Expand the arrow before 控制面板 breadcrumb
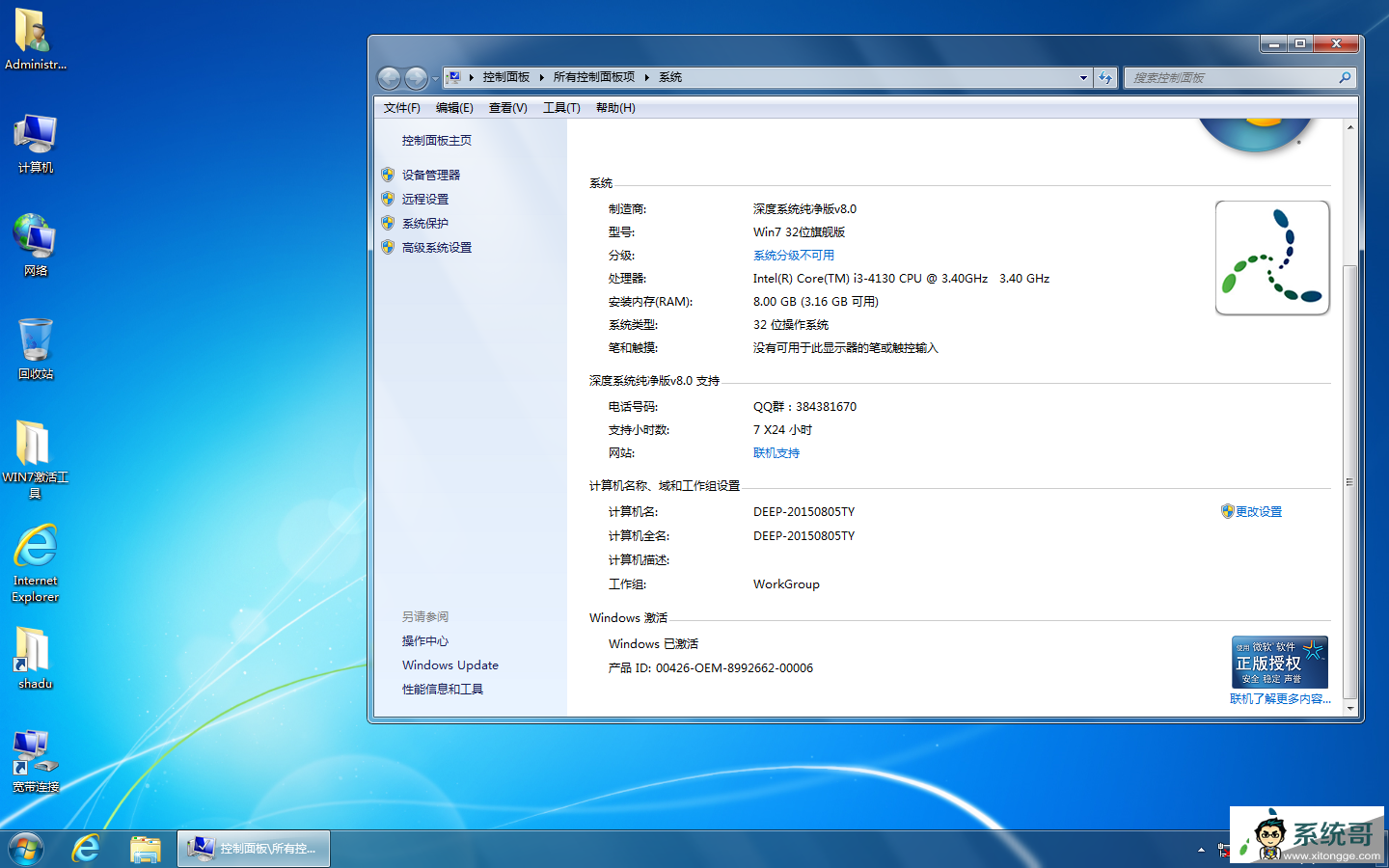Viewport: 1389px width, 868px height. tap(471, 77)
